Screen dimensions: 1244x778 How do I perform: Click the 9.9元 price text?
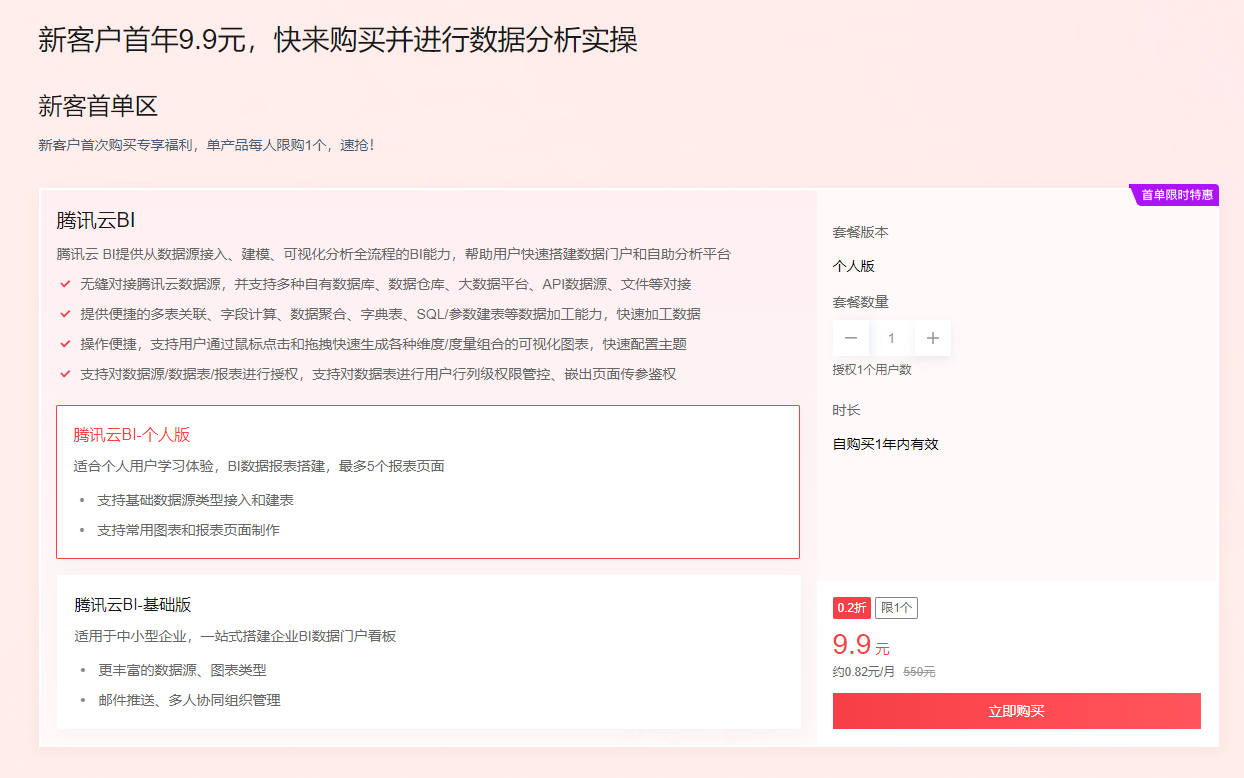tap(861, 645)
